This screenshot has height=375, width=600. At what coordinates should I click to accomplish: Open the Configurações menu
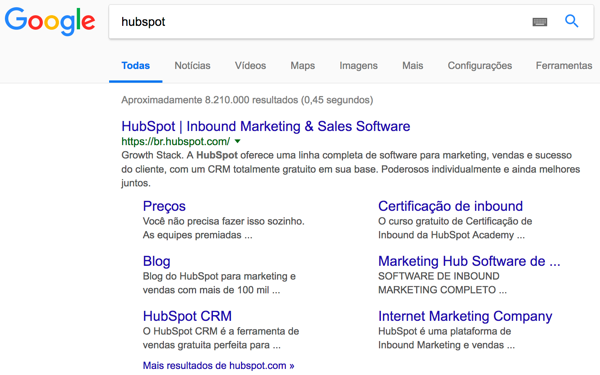[480, 65]
